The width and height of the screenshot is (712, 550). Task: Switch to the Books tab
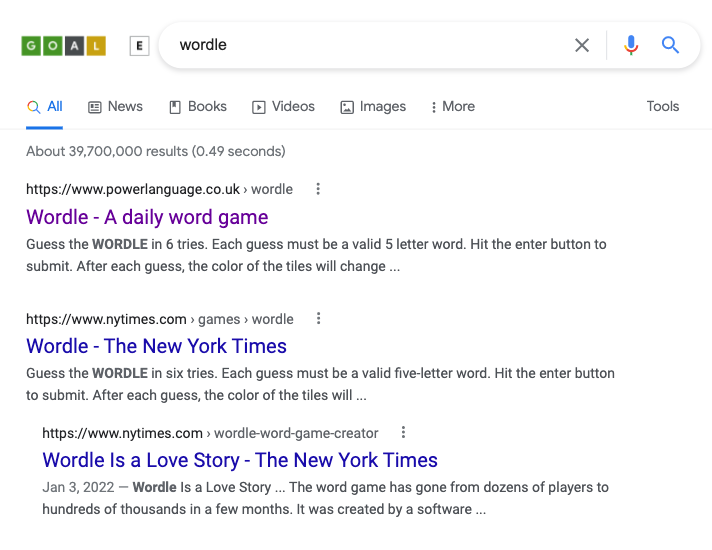click(198, 107)
